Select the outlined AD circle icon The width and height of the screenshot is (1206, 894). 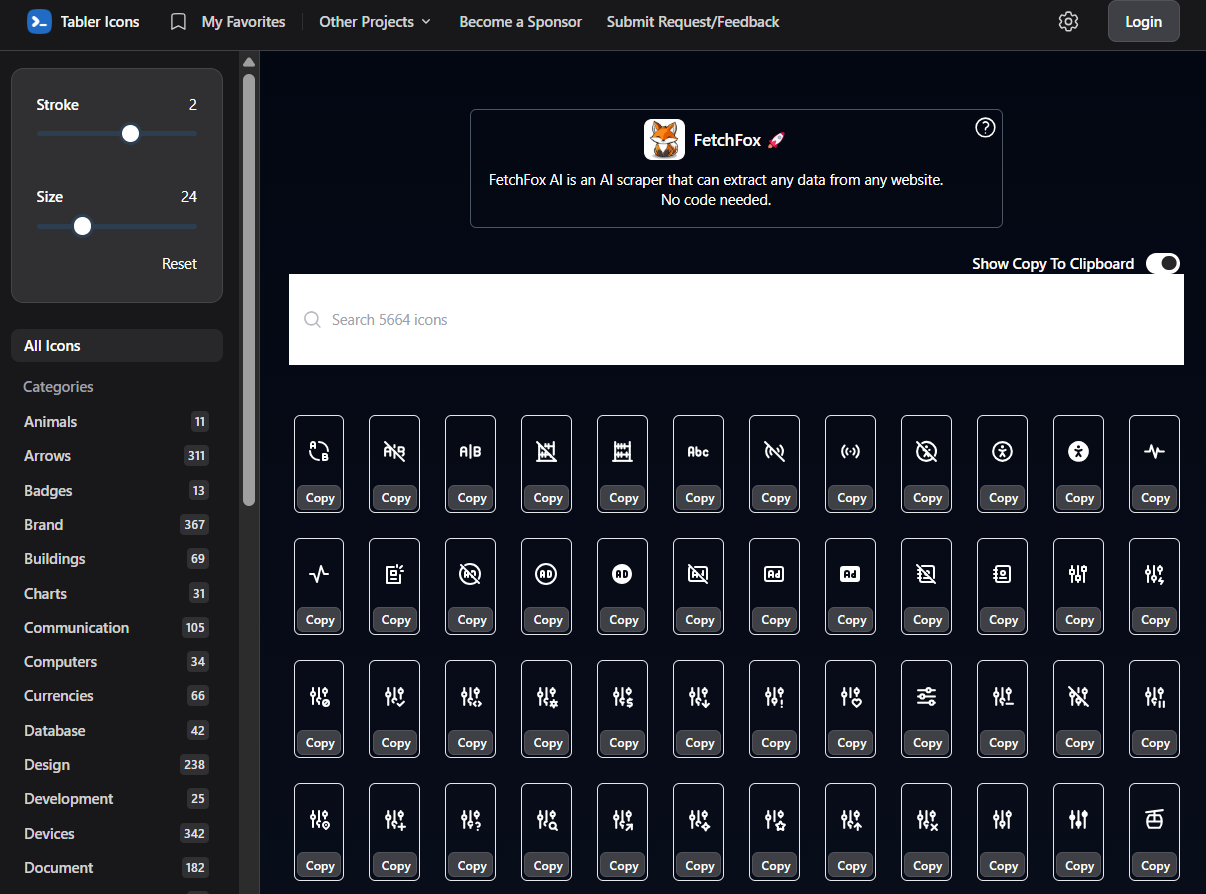[x=547, y=574]
